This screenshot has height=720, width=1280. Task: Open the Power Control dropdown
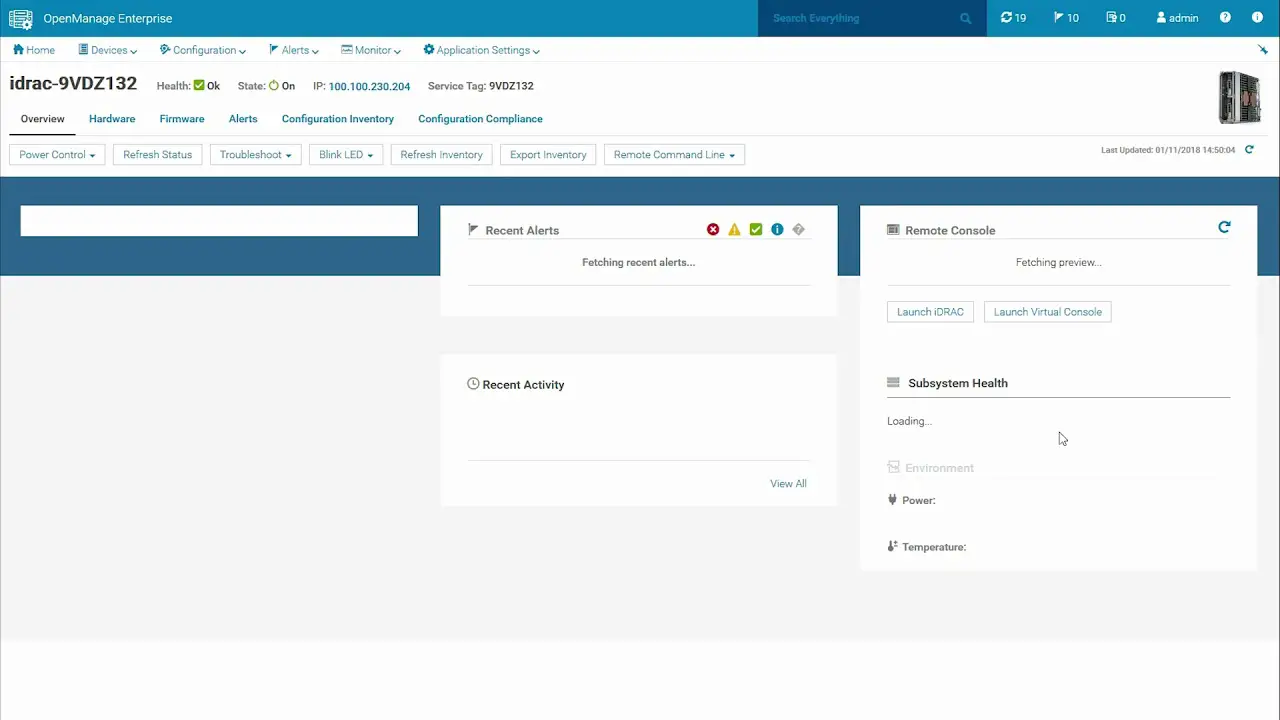pyautogui.click(x=56, y=154)
